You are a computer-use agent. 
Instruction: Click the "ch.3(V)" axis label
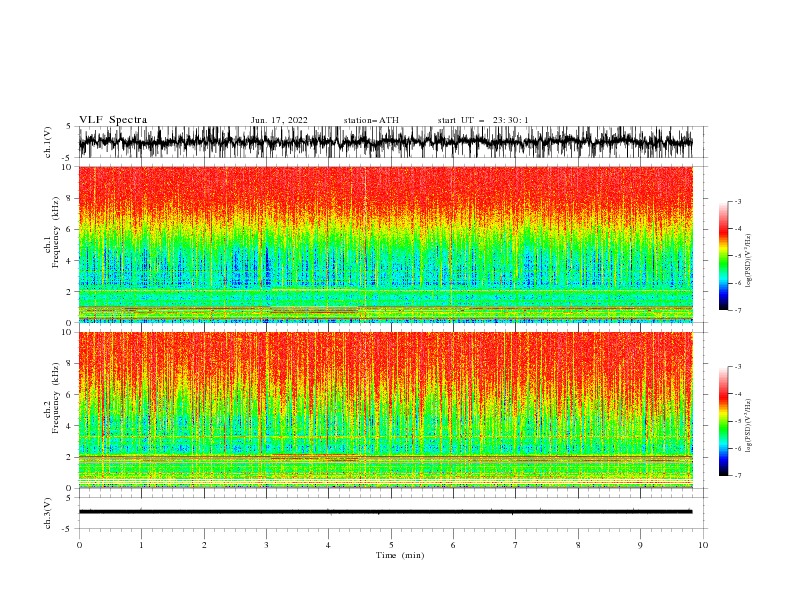click(48, 513)
